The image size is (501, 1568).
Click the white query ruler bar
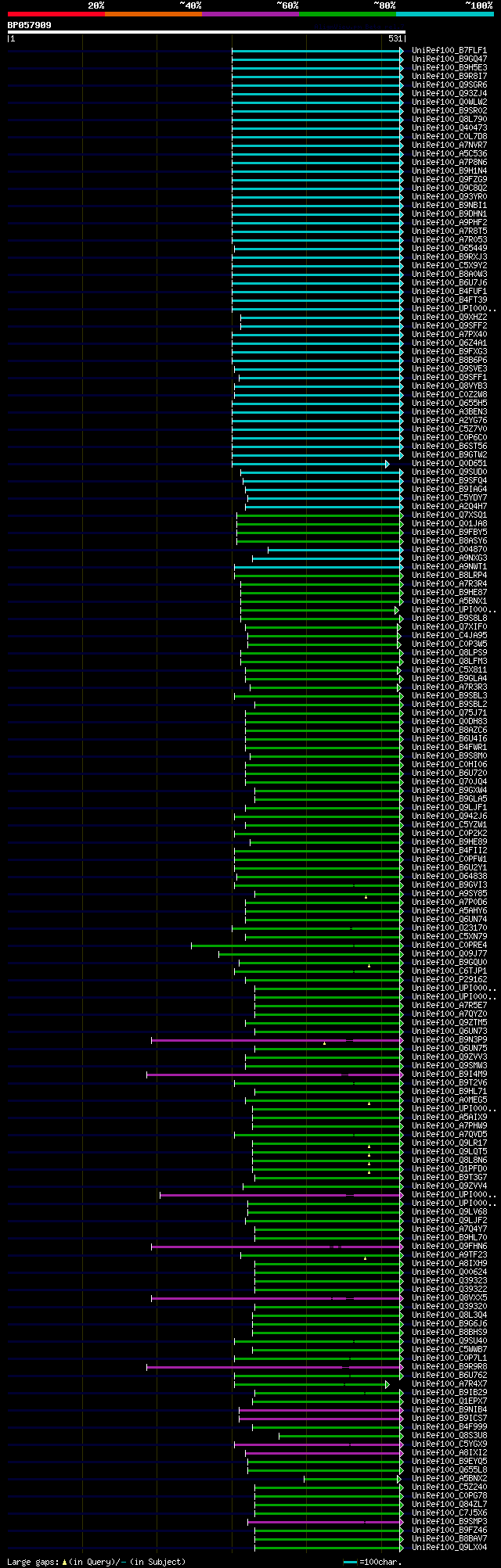[206, 32]
